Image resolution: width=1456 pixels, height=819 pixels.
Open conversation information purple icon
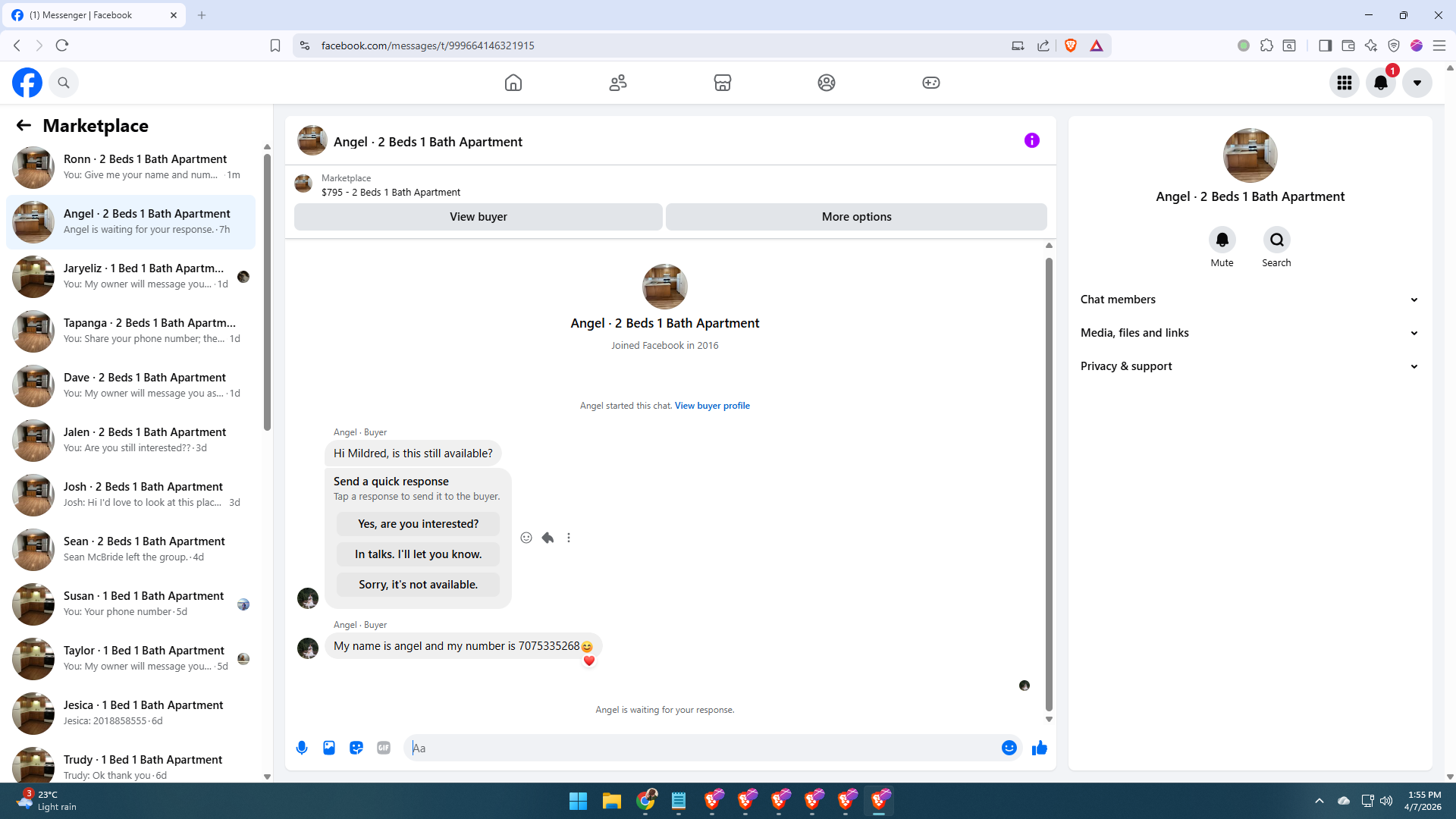[x=1032, y=140]
